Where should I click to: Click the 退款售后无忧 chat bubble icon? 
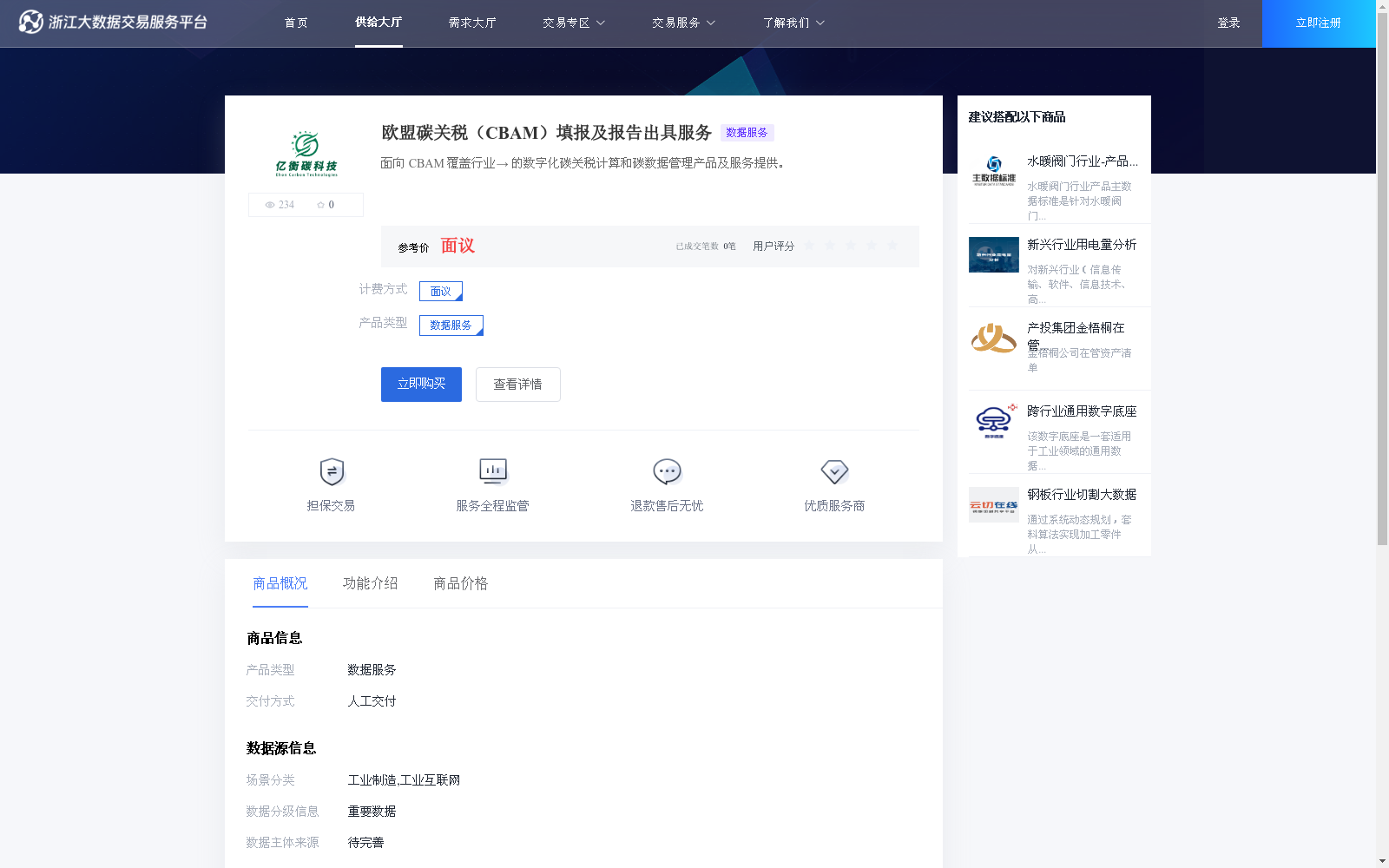667,471
